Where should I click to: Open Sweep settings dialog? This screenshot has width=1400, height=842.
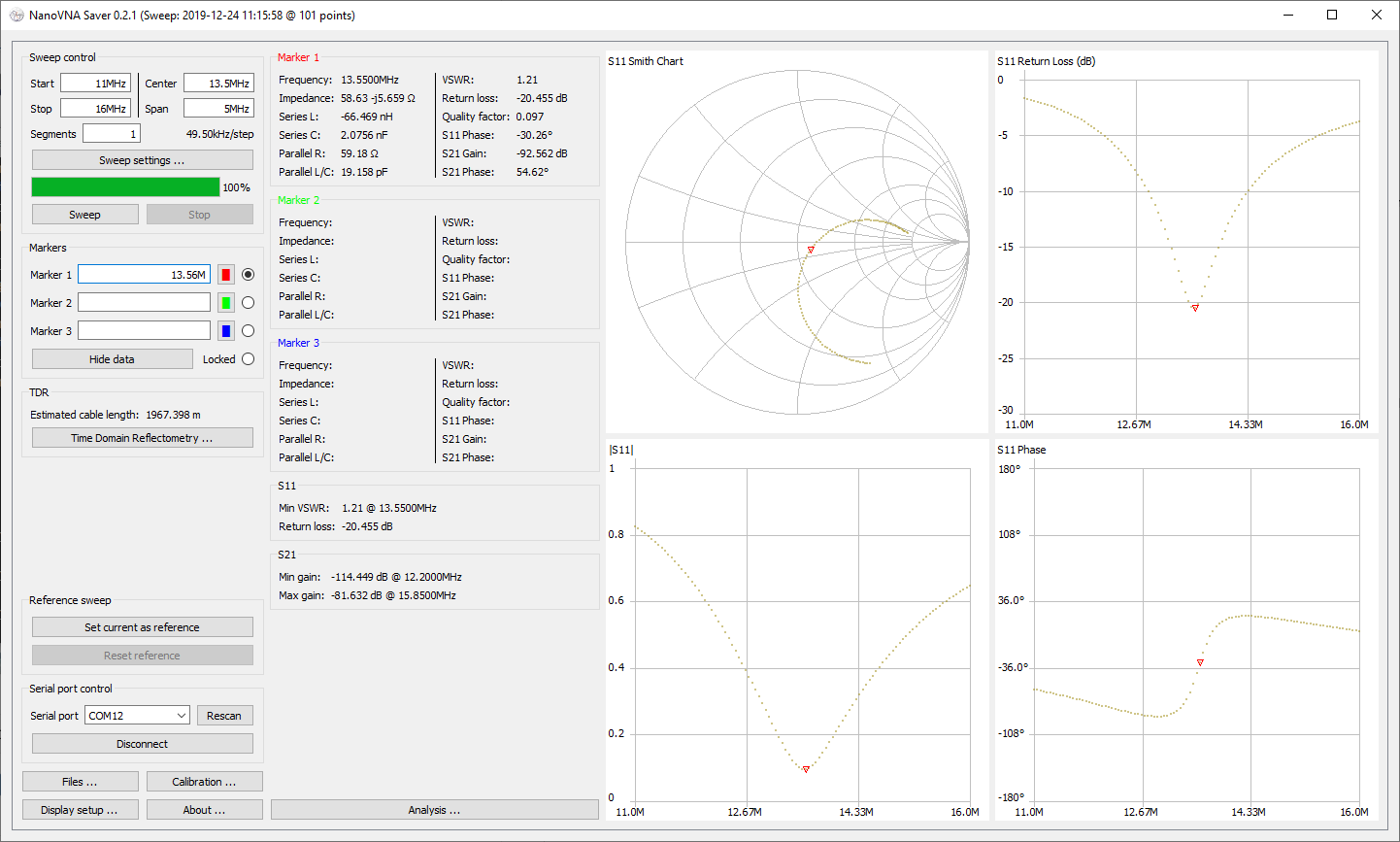point(142,160)
